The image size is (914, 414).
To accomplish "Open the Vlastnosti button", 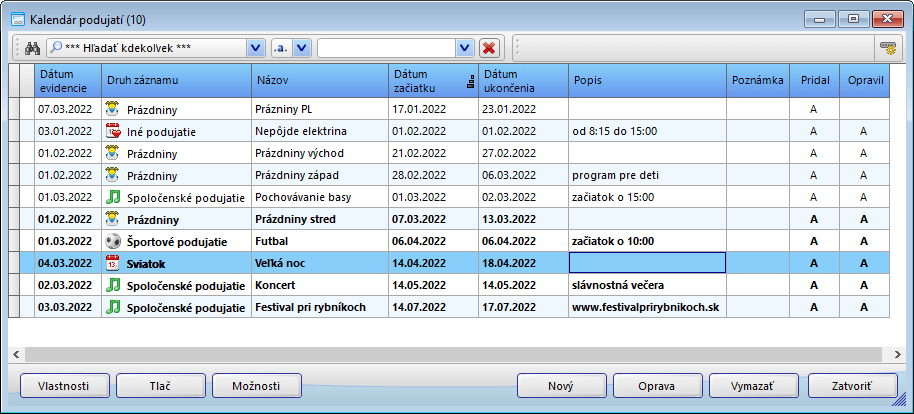I will pos(63,386).
